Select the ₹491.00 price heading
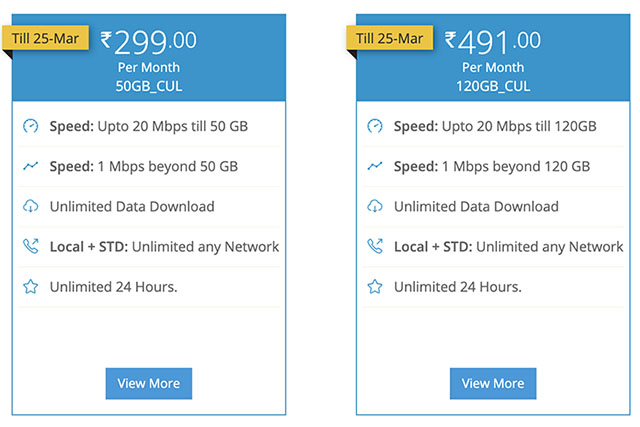640x427 pixels. pos(493,42)
